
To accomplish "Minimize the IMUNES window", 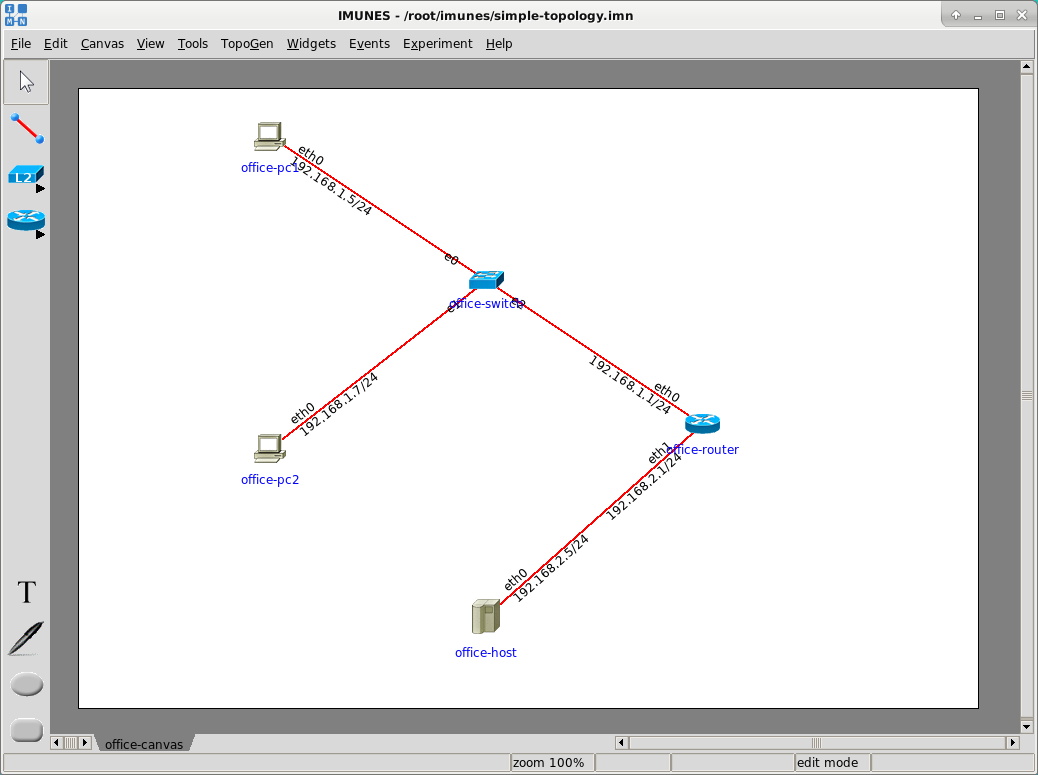I will (x=978, y=15).
